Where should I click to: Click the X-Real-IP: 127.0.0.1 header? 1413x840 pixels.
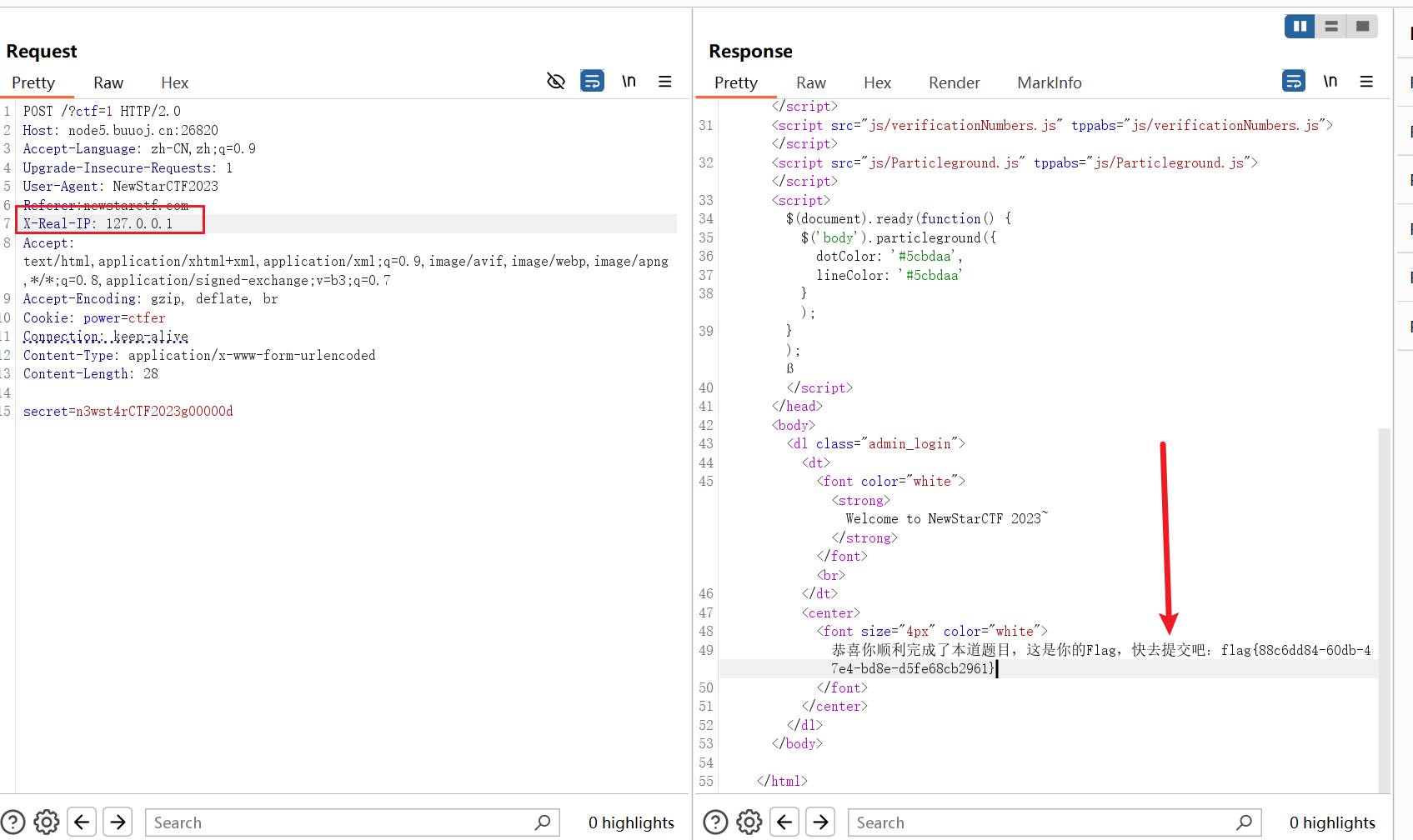pos(98,223)
